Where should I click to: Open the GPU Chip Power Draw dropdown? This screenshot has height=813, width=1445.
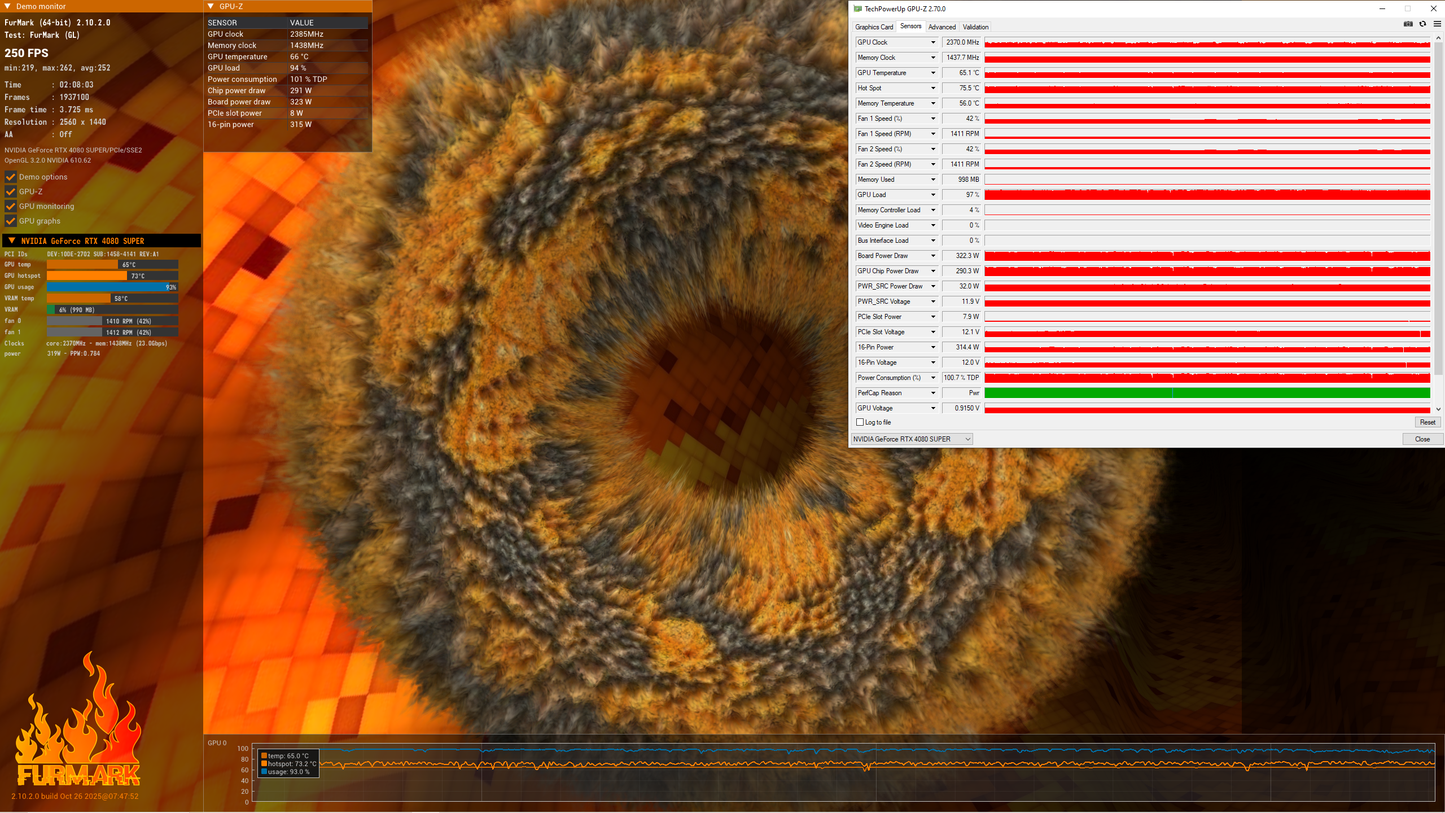933,271
